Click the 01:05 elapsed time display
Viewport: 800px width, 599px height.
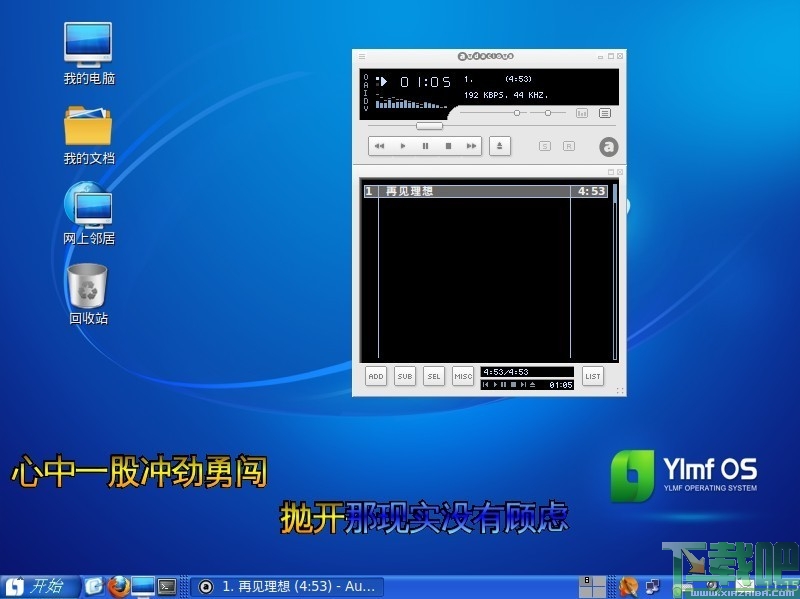click(x=426, y=82)
